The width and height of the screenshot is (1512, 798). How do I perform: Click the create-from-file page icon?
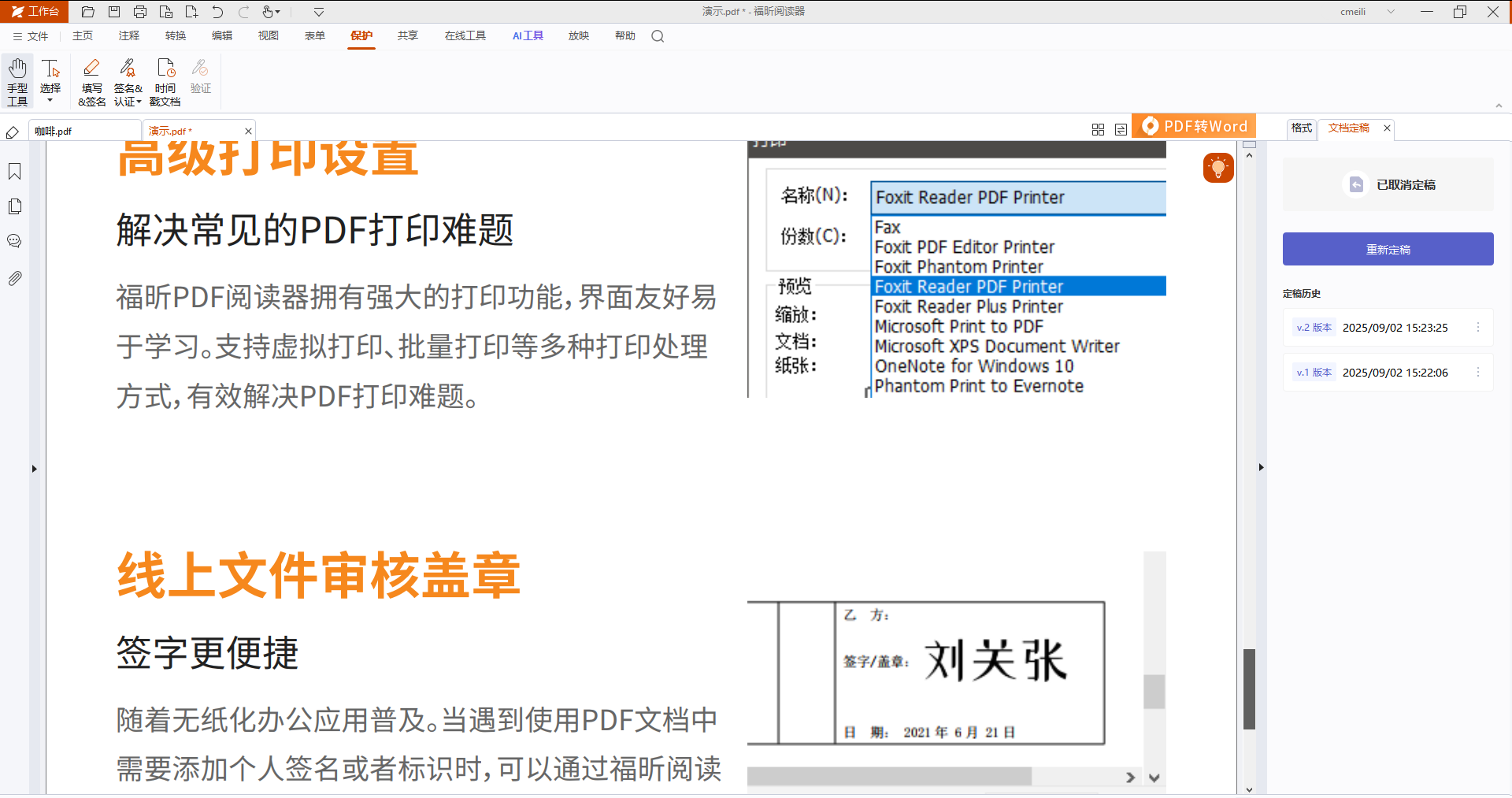(166, 12)
